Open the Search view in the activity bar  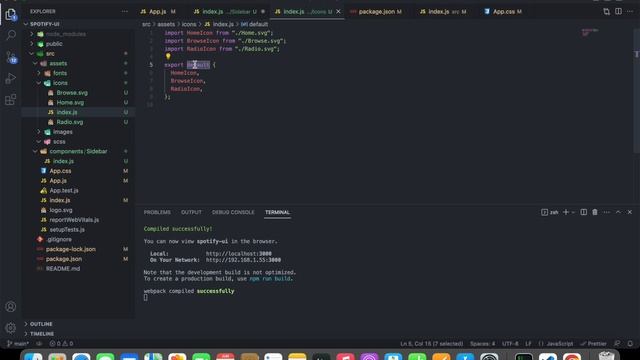click(11, 35)
